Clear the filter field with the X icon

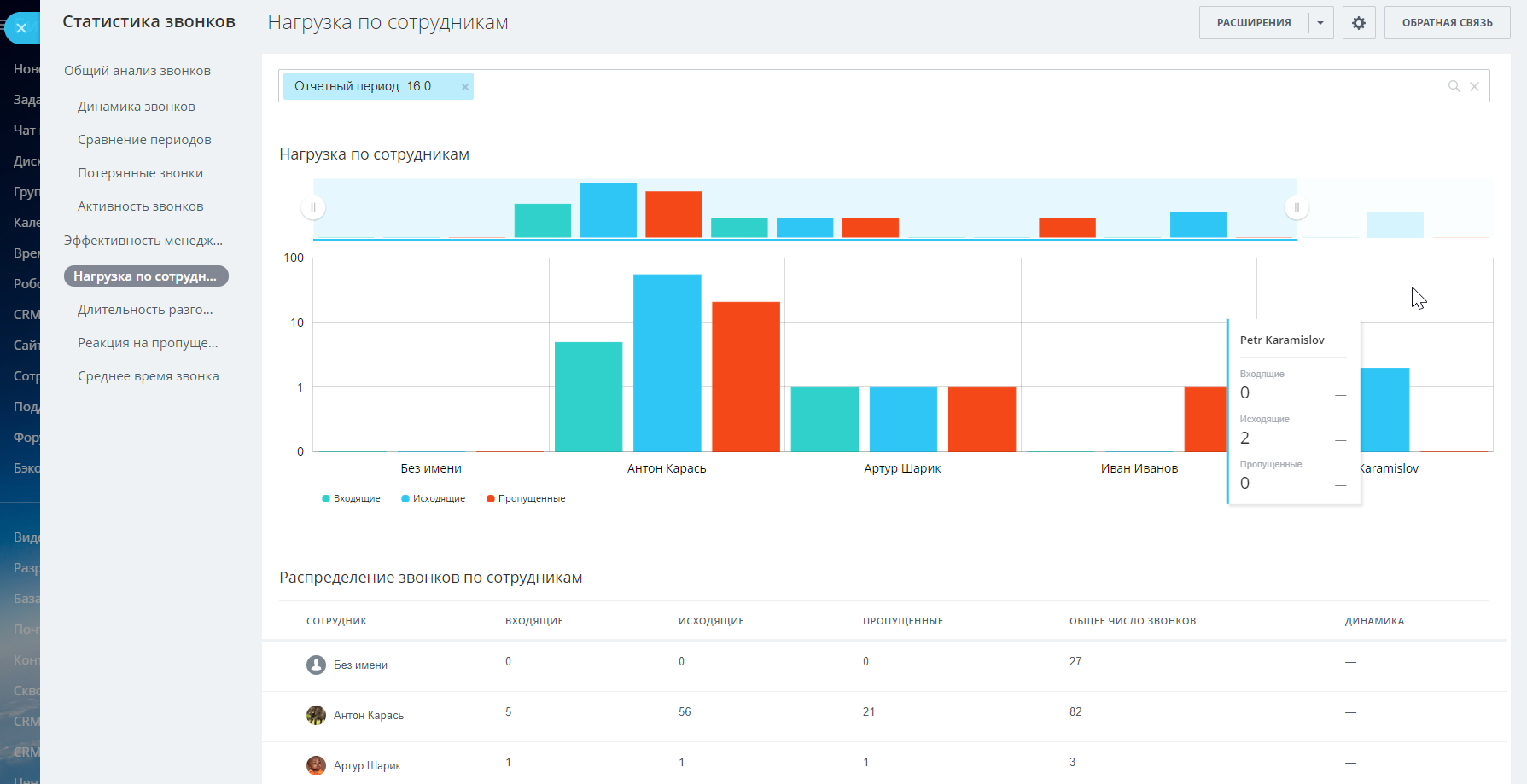point(1474,86)
